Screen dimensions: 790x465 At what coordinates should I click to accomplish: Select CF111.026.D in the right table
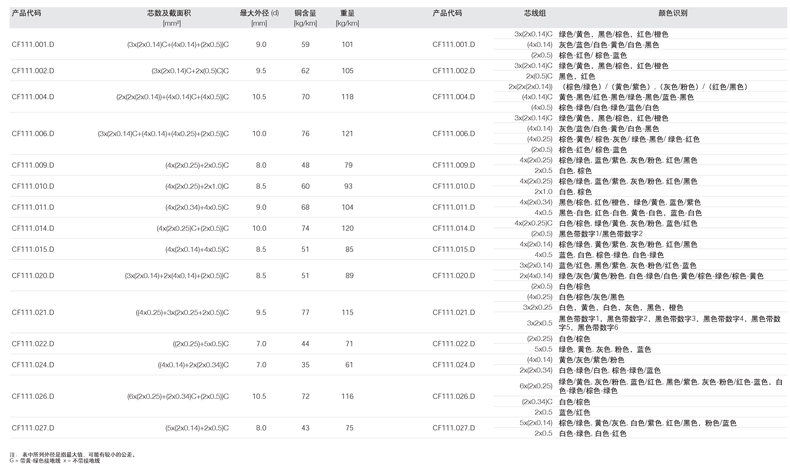coord(453,396)
